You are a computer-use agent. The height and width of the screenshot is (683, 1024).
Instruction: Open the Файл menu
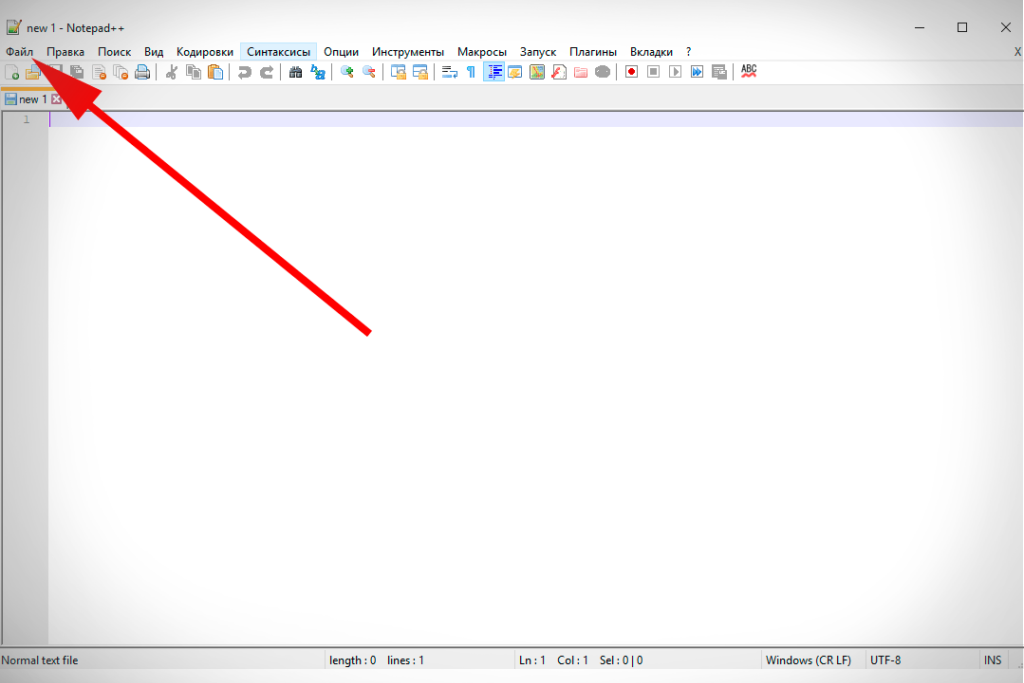pyautogui.click(x=20, y=52)
